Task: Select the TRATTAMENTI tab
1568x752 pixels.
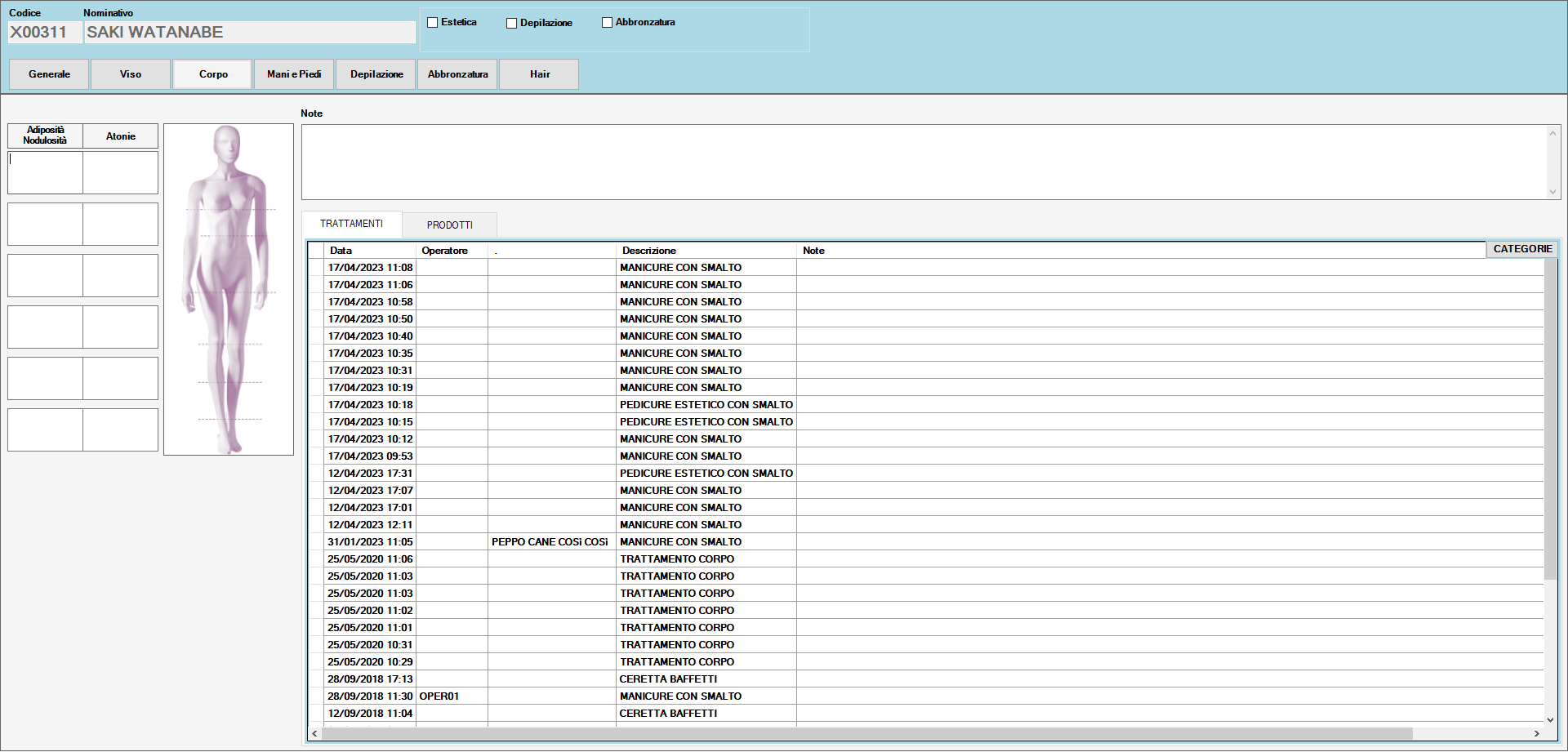Action: [351, 224]
